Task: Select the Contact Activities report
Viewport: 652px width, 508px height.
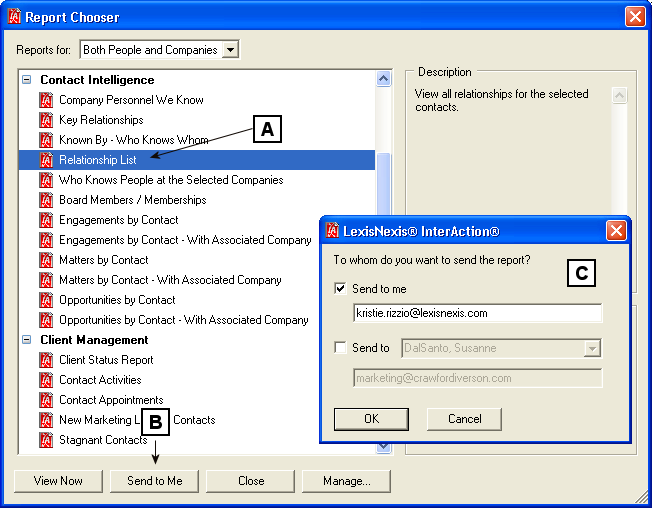Action: [x=100, y=380]
